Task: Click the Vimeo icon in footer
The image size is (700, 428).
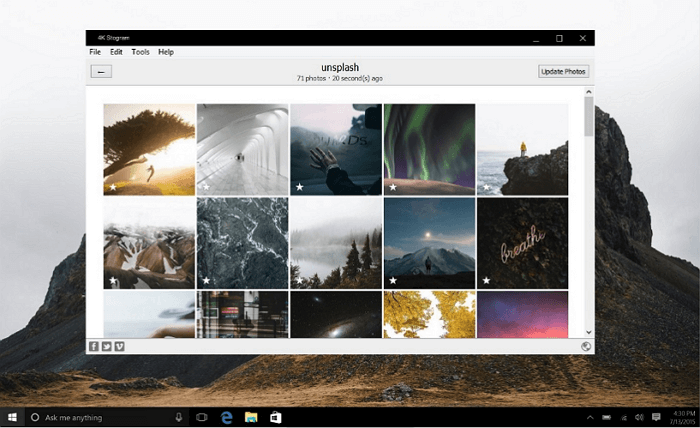Action: [x=119, y=346]
